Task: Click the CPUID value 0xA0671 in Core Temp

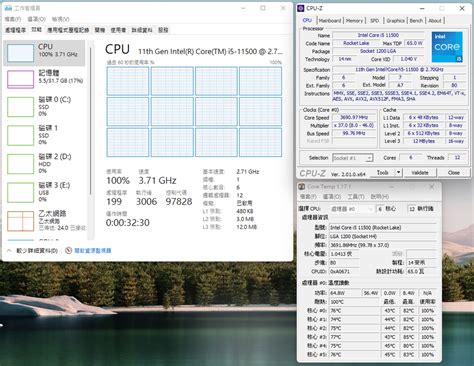Action: pyautogui.click(x=344, y=271)
